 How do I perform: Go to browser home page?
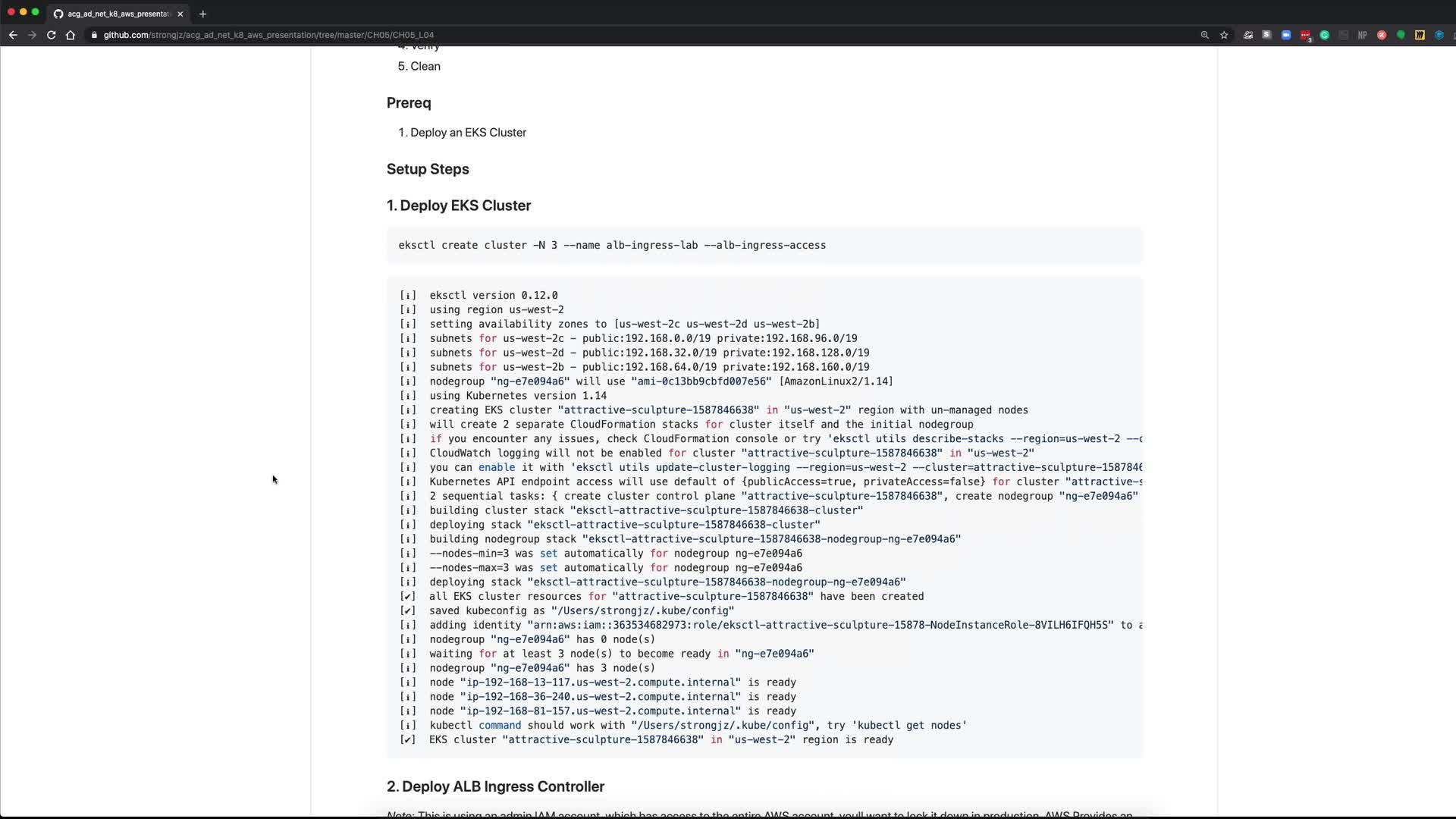click(x=71, y=35)
